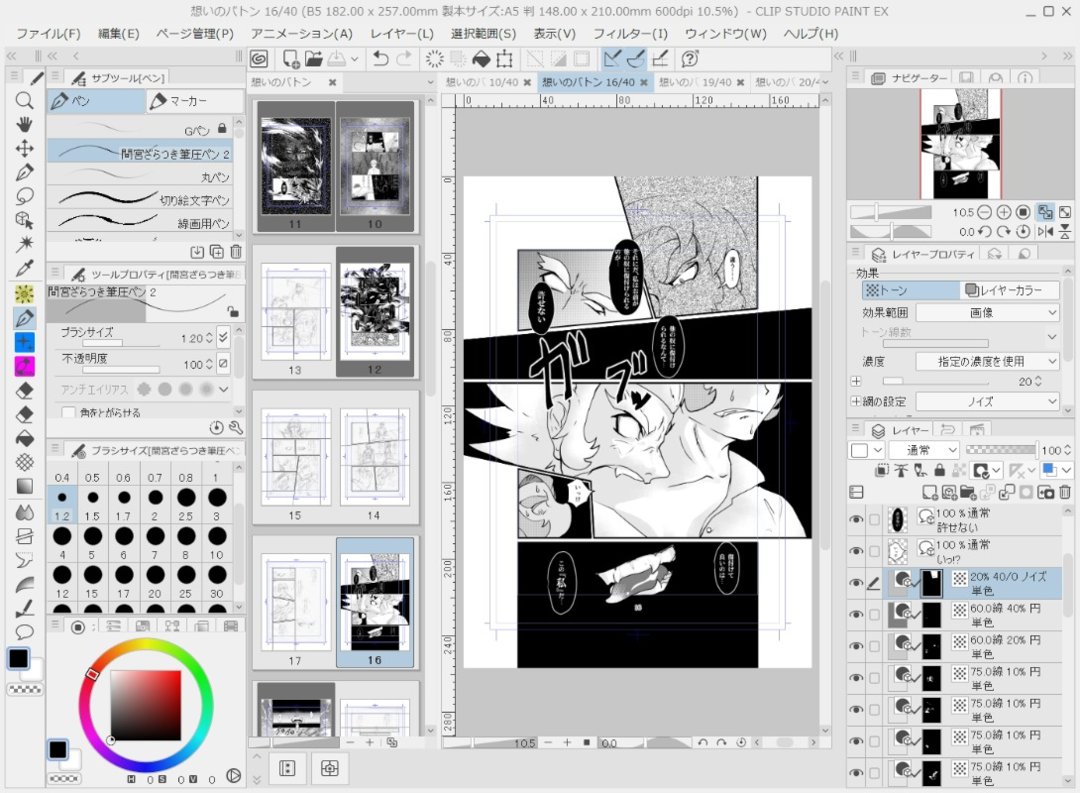Select the Balloon text tool
Screen dimensions: 1080x793
(x=24, y=631)
